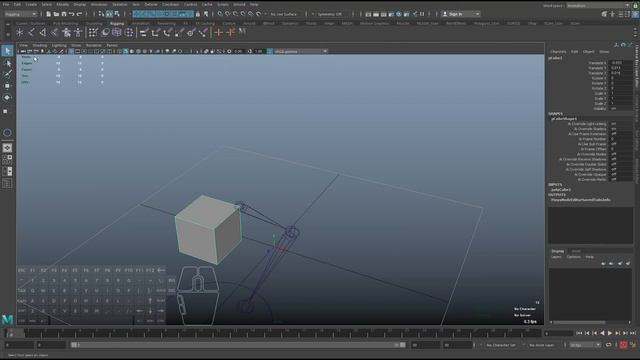This screenshot has width=640, height=360.
Task: Open the Symmetry Off dropdown
Action: [x=331, y=14]
